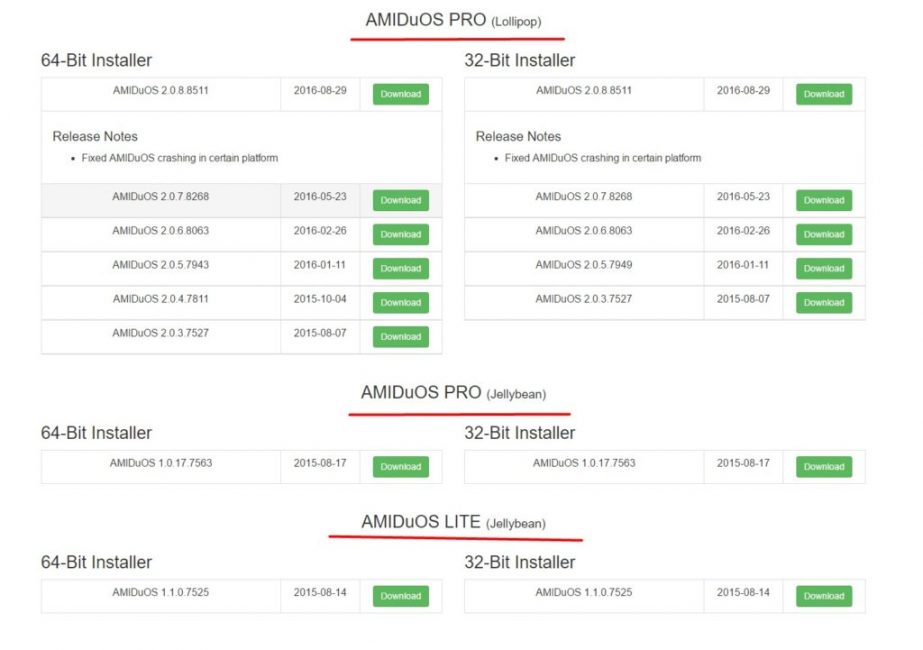The width and height of the screenshot is (923, 650).
Task: Select 32-bit row text AMIDuOS 2.0.7.8268
Action: pos(583,197)
